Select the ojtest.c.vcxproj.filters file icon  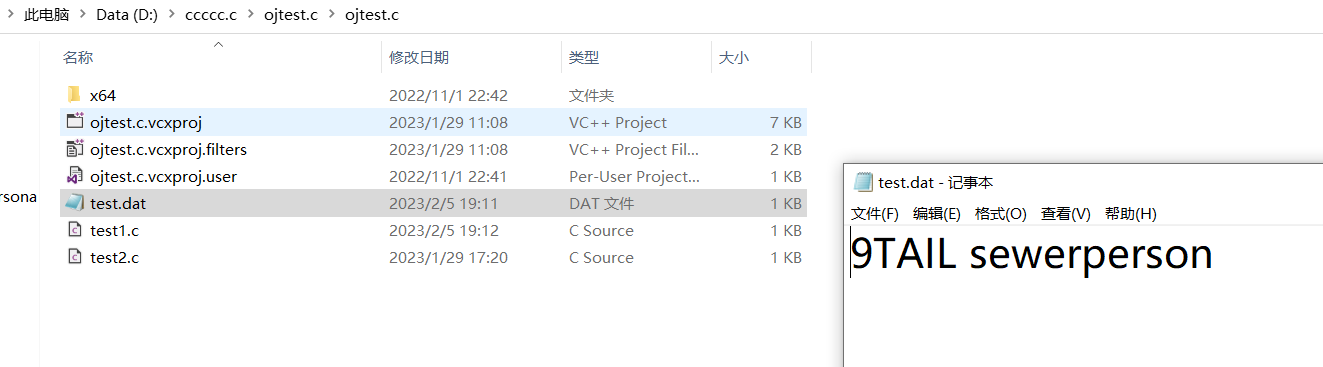74,149
